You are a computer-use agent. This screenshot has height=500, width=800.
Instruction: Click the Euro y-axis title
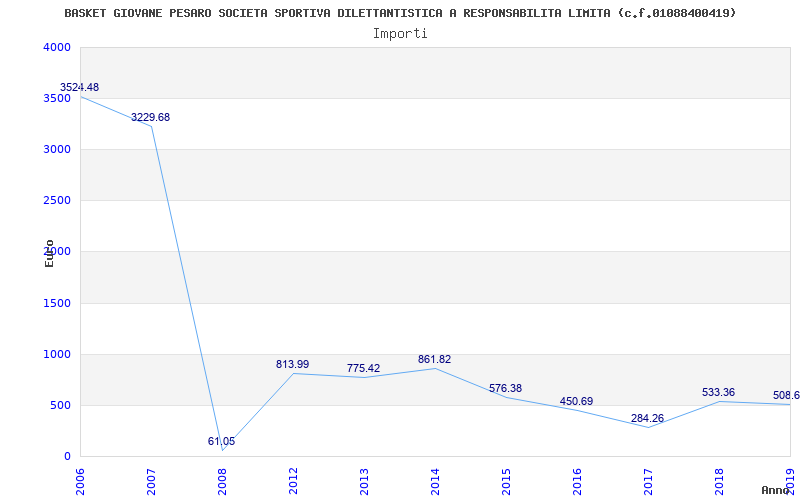[x=49, y=254]
